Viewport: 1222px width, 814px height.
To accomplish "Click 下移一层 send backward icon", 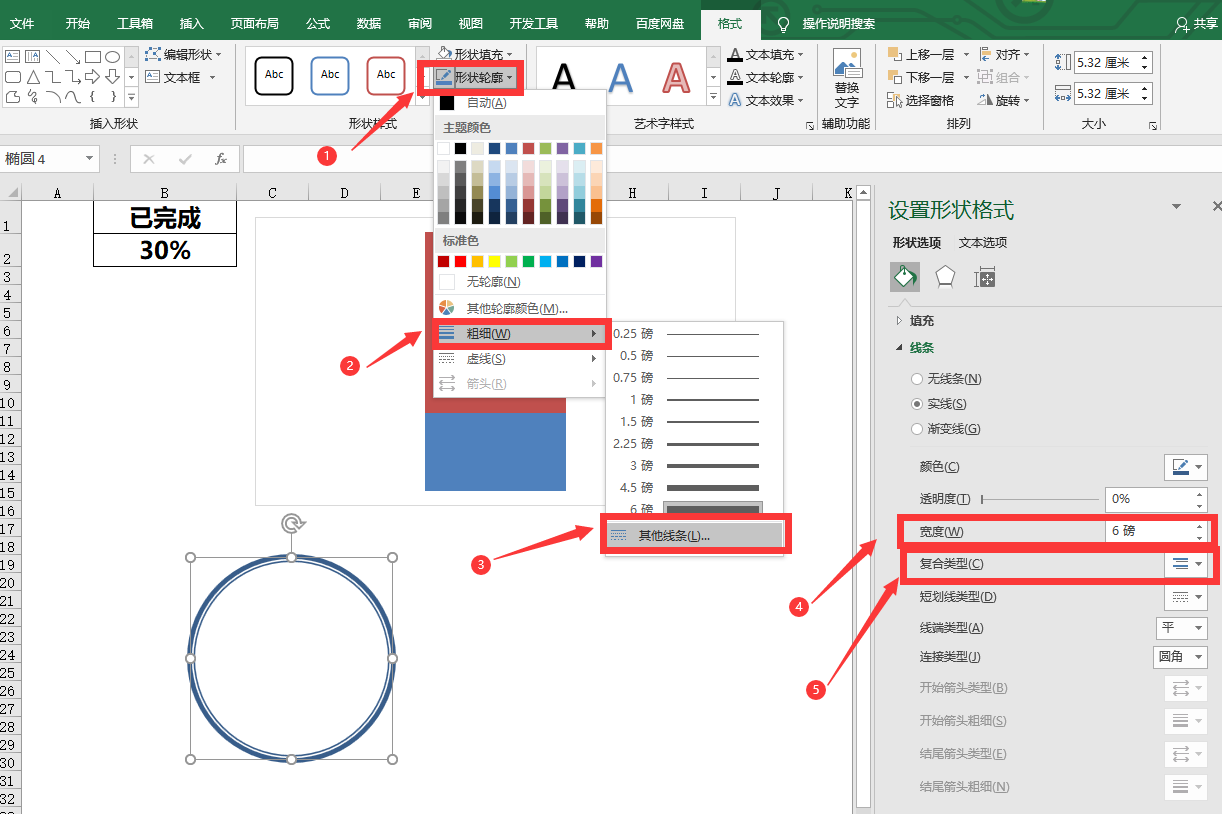I will (x=895, y=77).
